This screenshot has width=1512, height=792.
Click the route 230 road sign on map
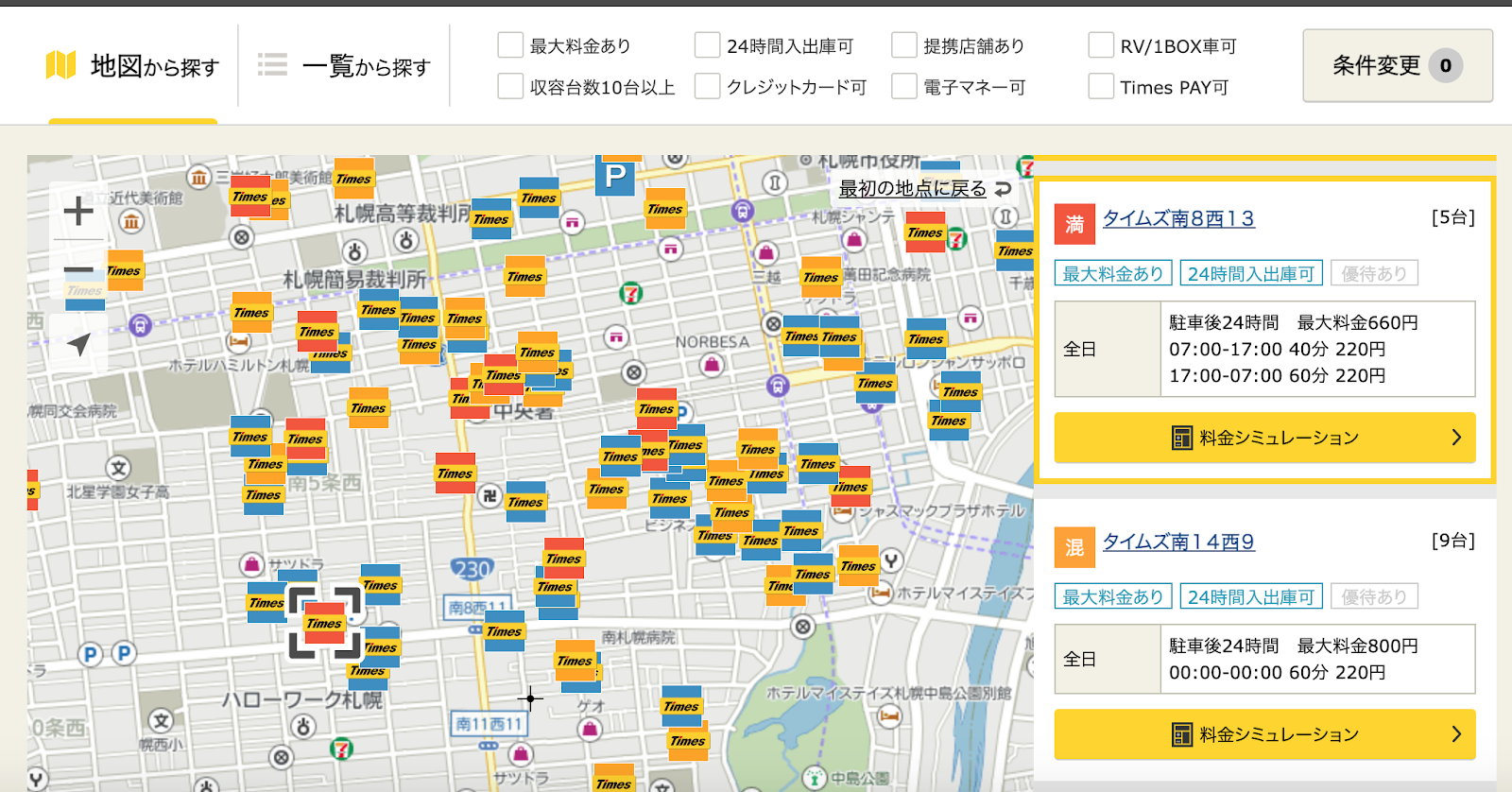click(x=472, y=569)
